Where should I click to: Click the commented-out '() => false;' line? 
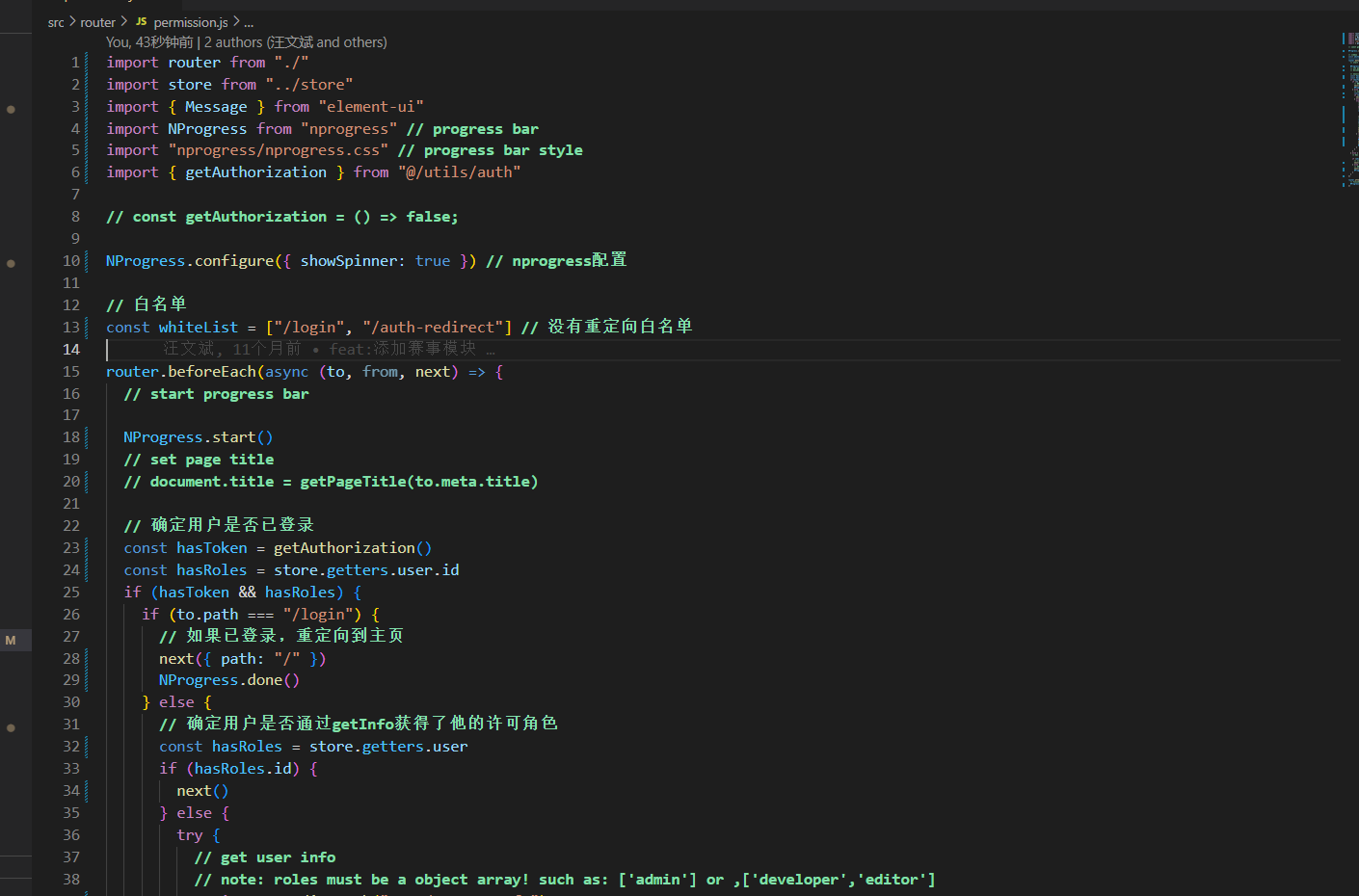pyautogui.click(x=282, y=217)
